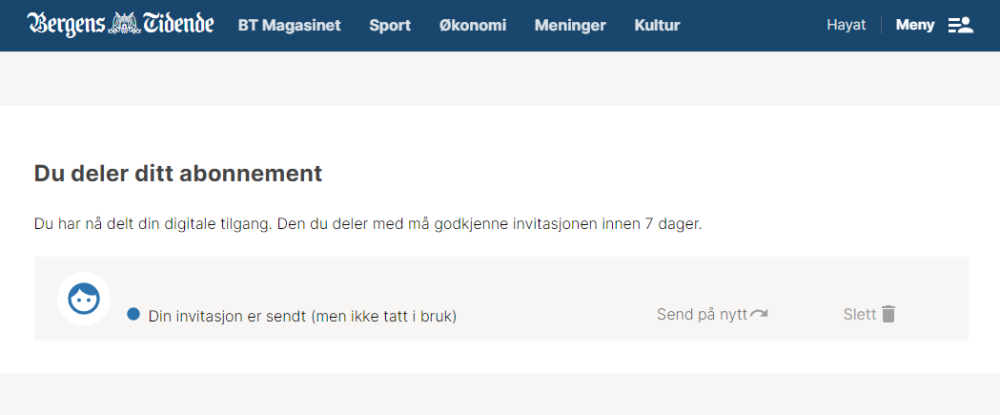Navigate to Meninger

(570, 25)
